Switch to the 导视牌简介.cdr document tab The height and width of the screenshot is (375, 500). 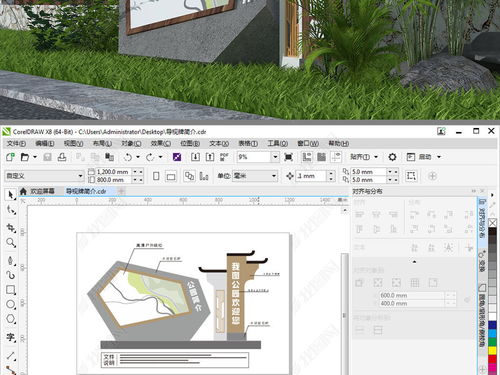tap(86, 191)
